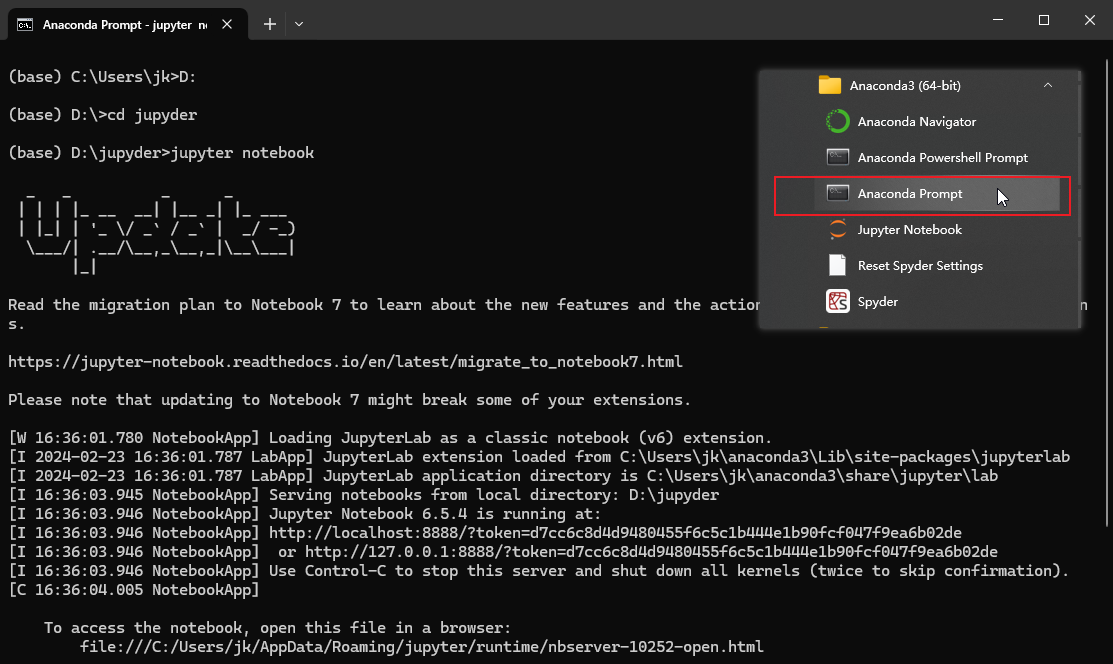The width and height of the screenshot is (1113, 664).
Task: Minimize the terminal window
Action: click(998, 20)
